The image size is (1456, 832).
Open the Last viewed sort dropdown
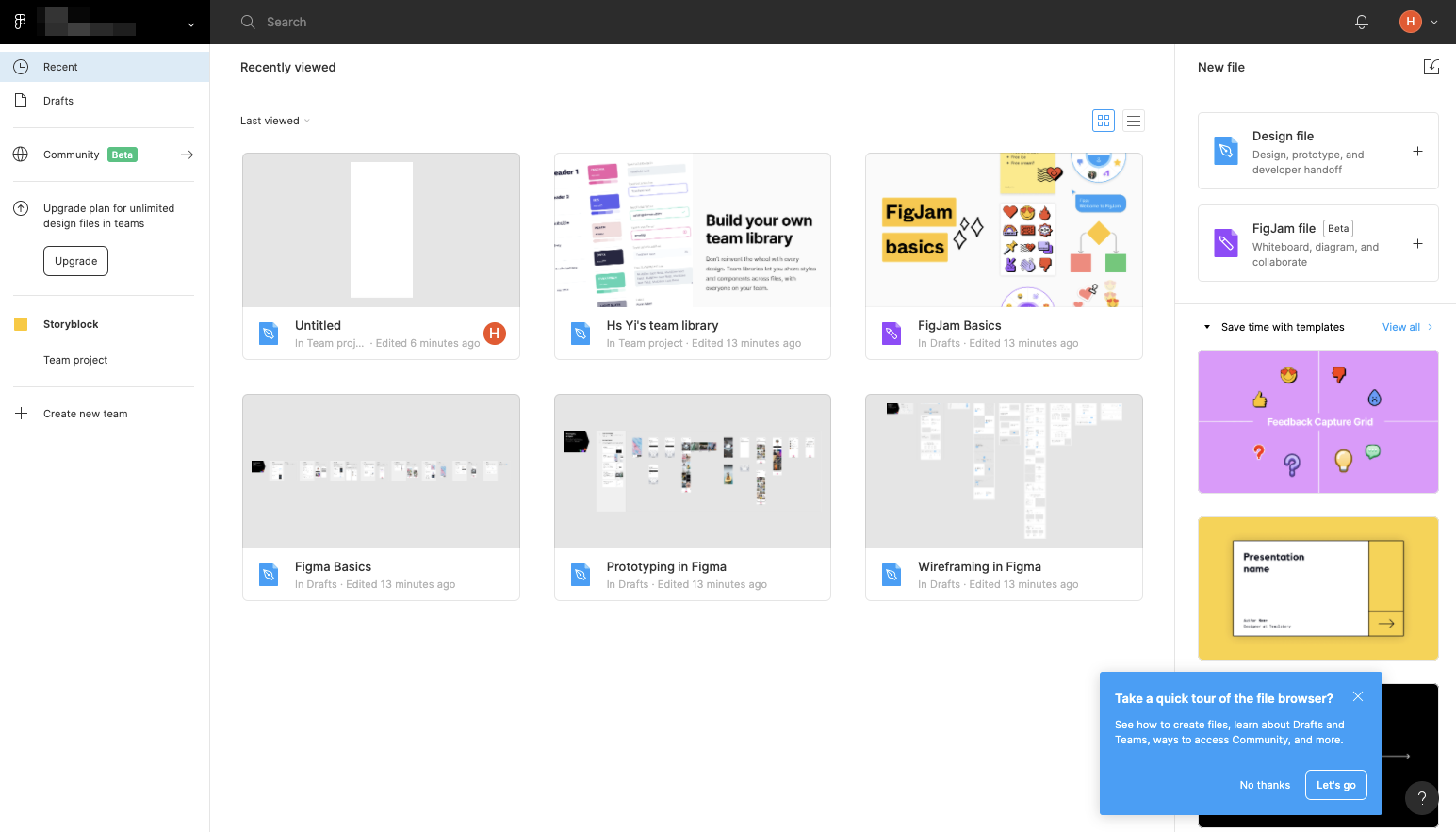click(x=274, y=121)
